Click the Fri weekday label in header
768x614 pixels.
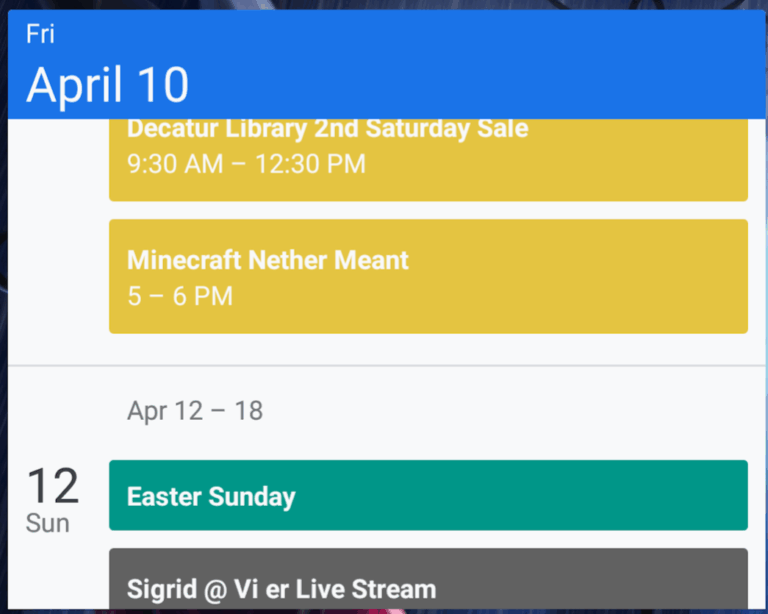[40, 35]
